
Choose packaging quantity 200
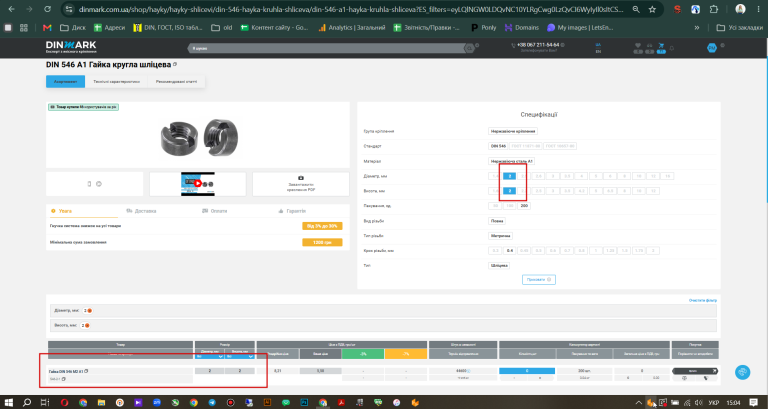pos(524,206)
